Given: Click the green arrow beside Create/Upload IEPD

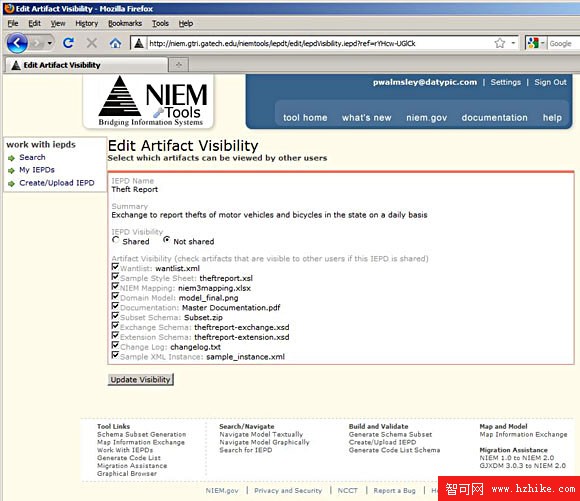Looking at the screenshot, I should coord(11,184).
